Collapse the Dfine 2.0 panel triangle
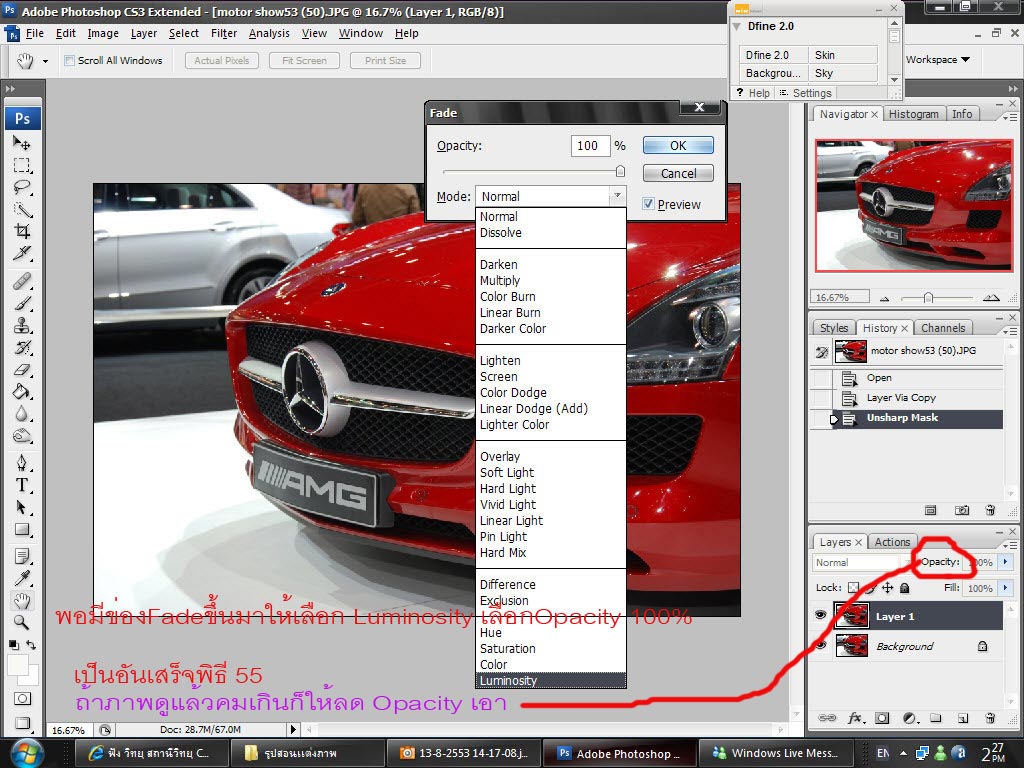1024x768 pixels. 737,27
